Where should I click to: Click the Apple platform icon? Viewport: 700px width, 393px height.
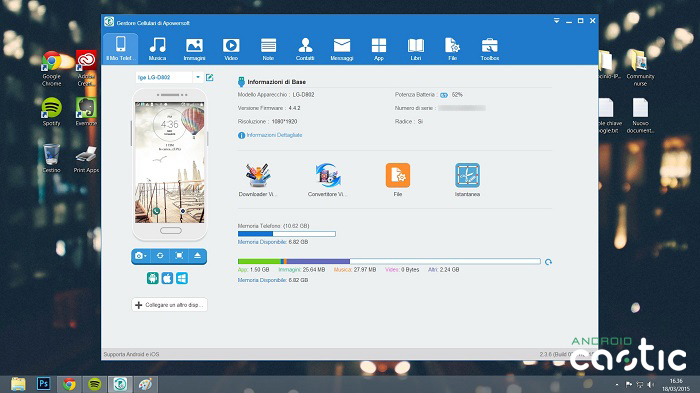pyautogui.click(x=167, y=278)
